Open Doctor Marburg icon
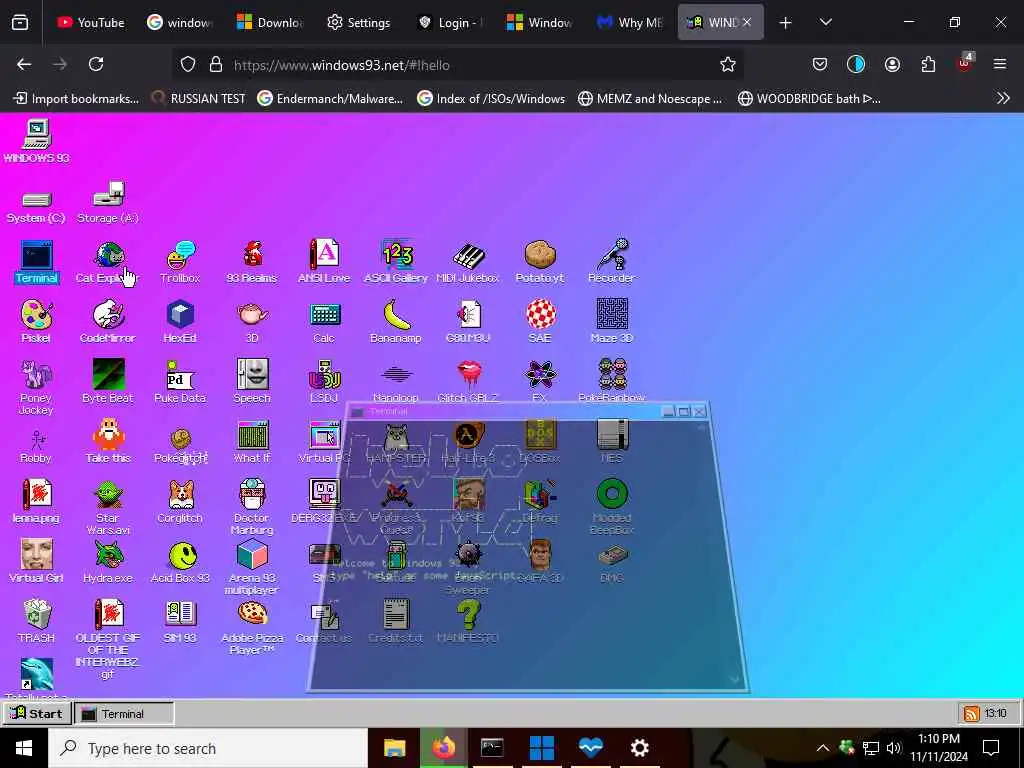 tap(252, 507)
